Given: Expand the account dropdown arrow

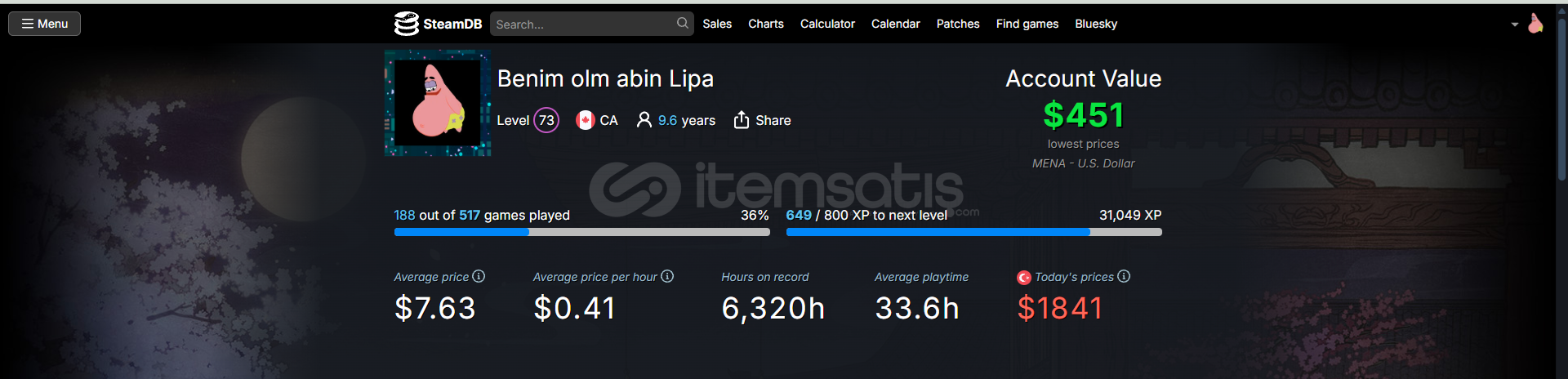Looking at the screenshot, I should (1515, 25).
